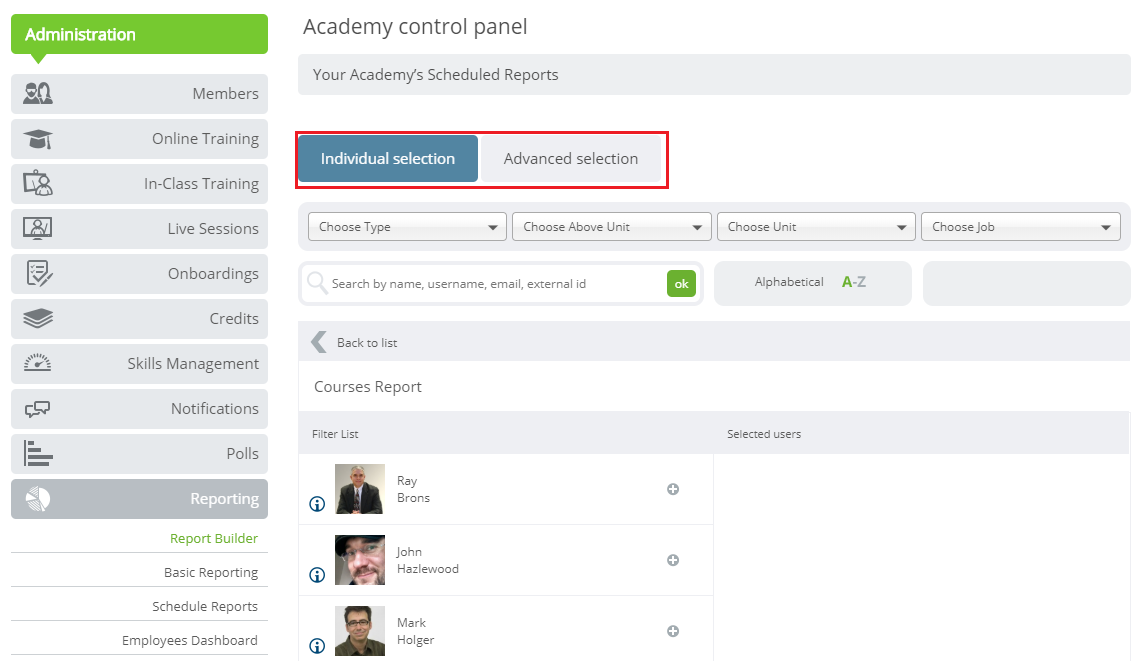Click the Online Training graduation cap icon

click(38, 139)
